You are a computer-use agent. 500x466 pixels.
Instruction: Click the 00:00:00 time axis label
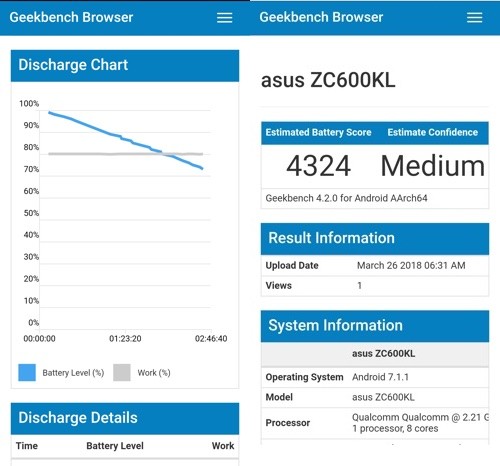39,339
